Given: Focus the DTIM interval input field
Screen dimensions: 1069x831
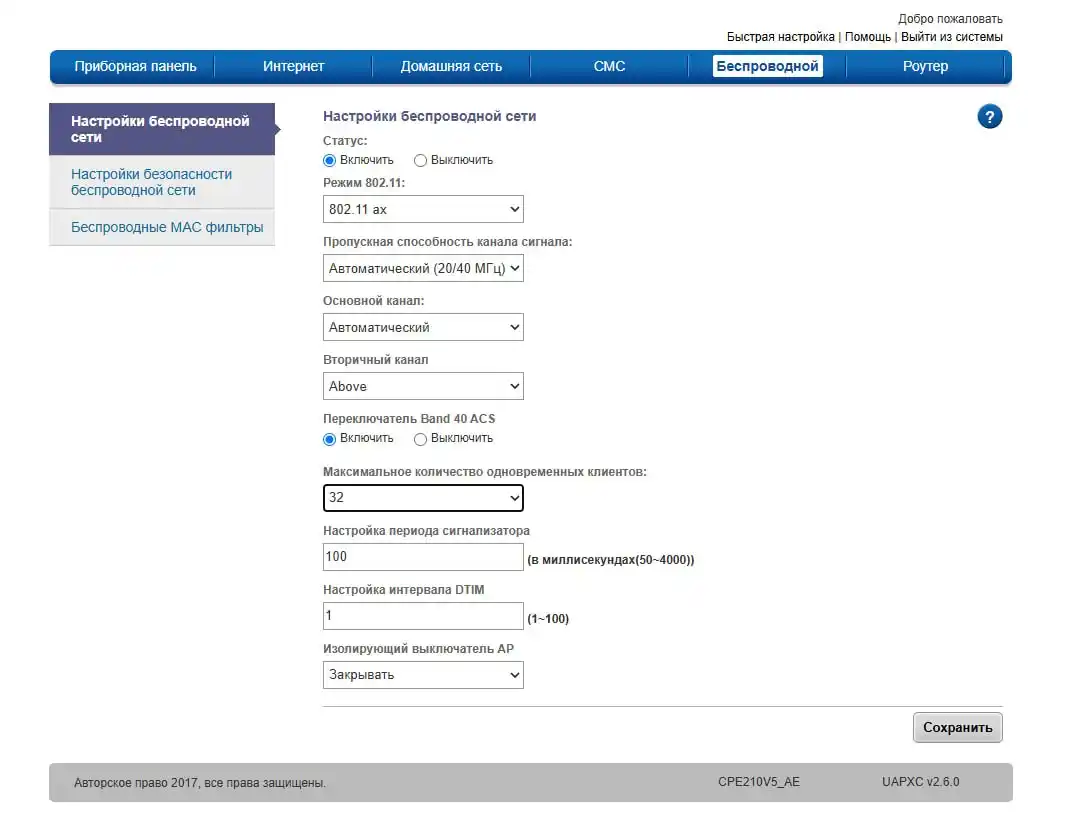Looking at the screenshot, I should (x=423, y=616).
